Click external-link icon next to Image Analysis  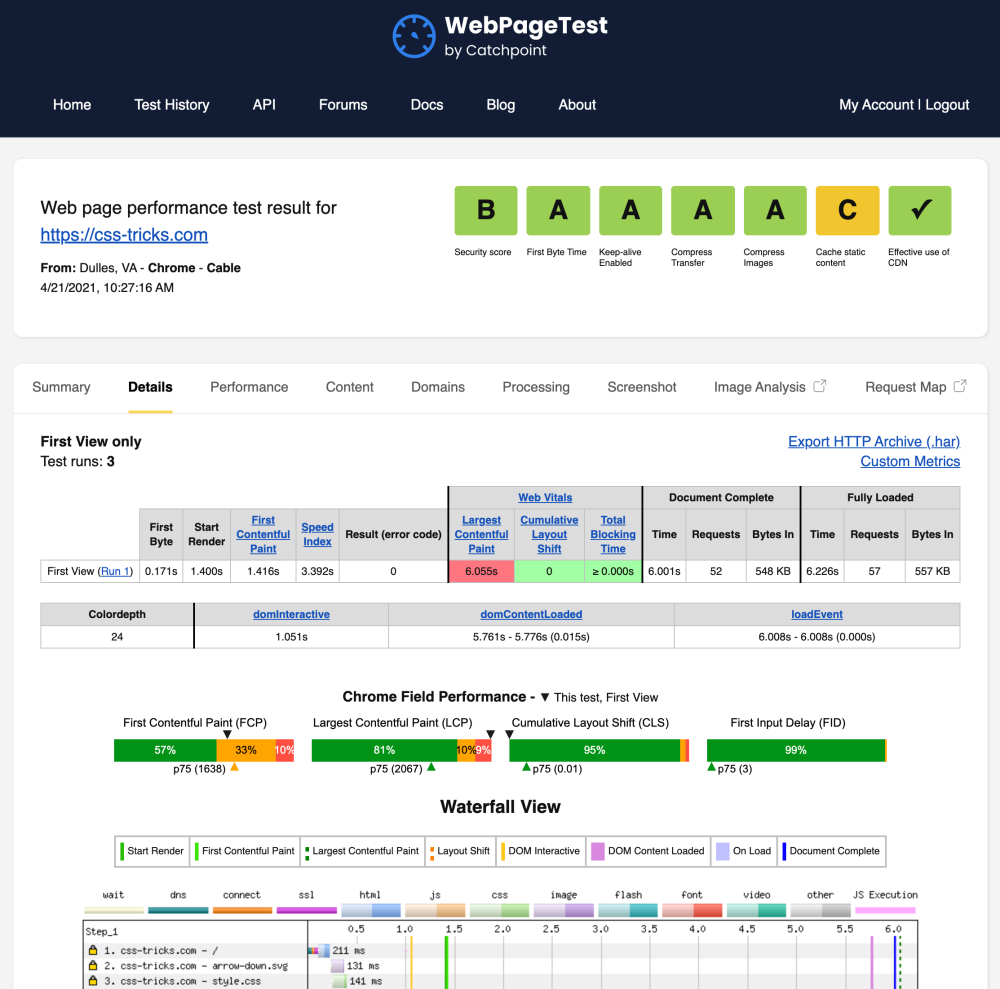point(820,386)
